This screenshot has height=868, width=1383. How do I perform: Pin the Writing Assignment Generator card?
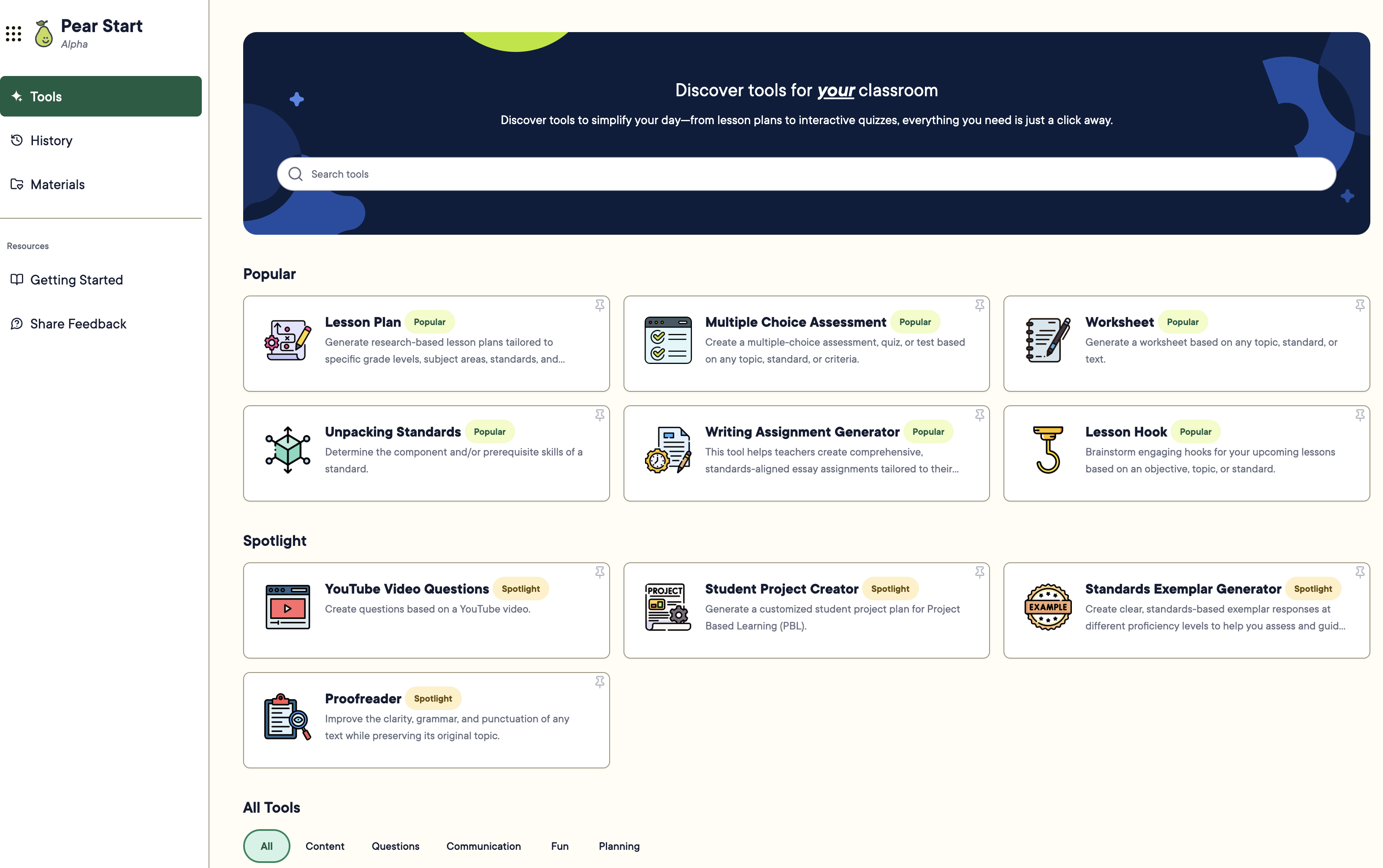coord(979,415)
